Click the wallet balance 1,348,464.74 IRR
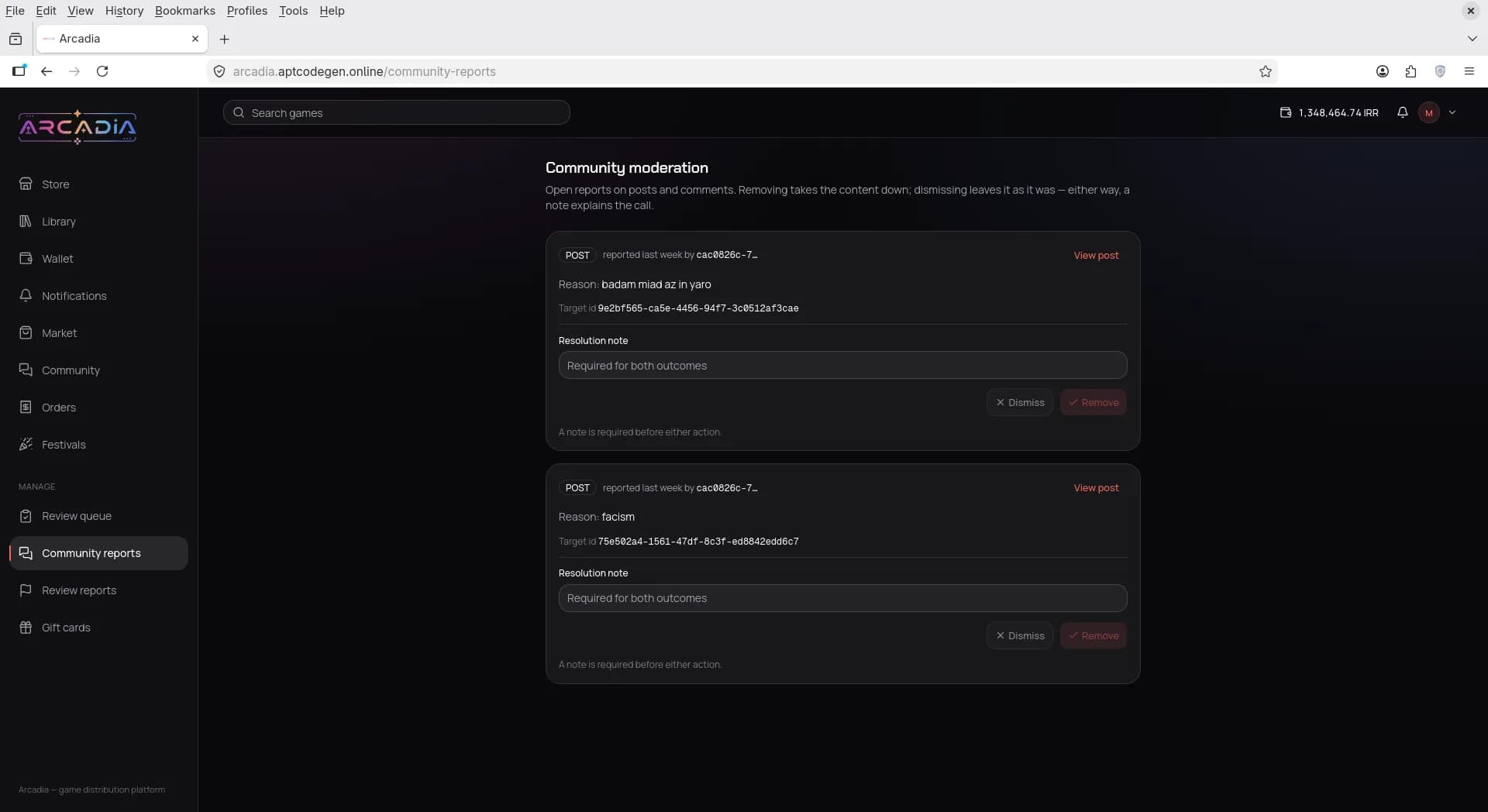This screenshot has height=812, width=1488. tap(1328, 112)
